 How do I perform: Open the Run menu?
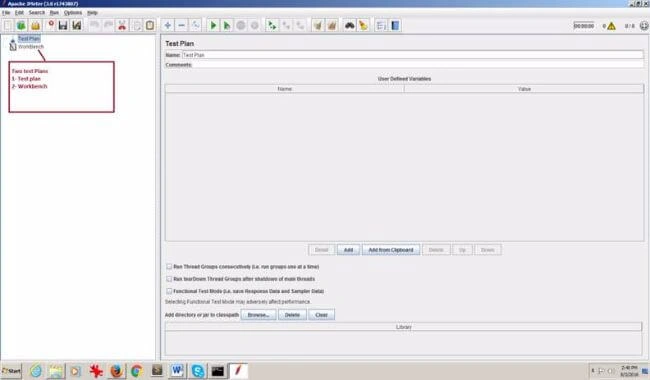pyautogui.click(x=54, y=13)
